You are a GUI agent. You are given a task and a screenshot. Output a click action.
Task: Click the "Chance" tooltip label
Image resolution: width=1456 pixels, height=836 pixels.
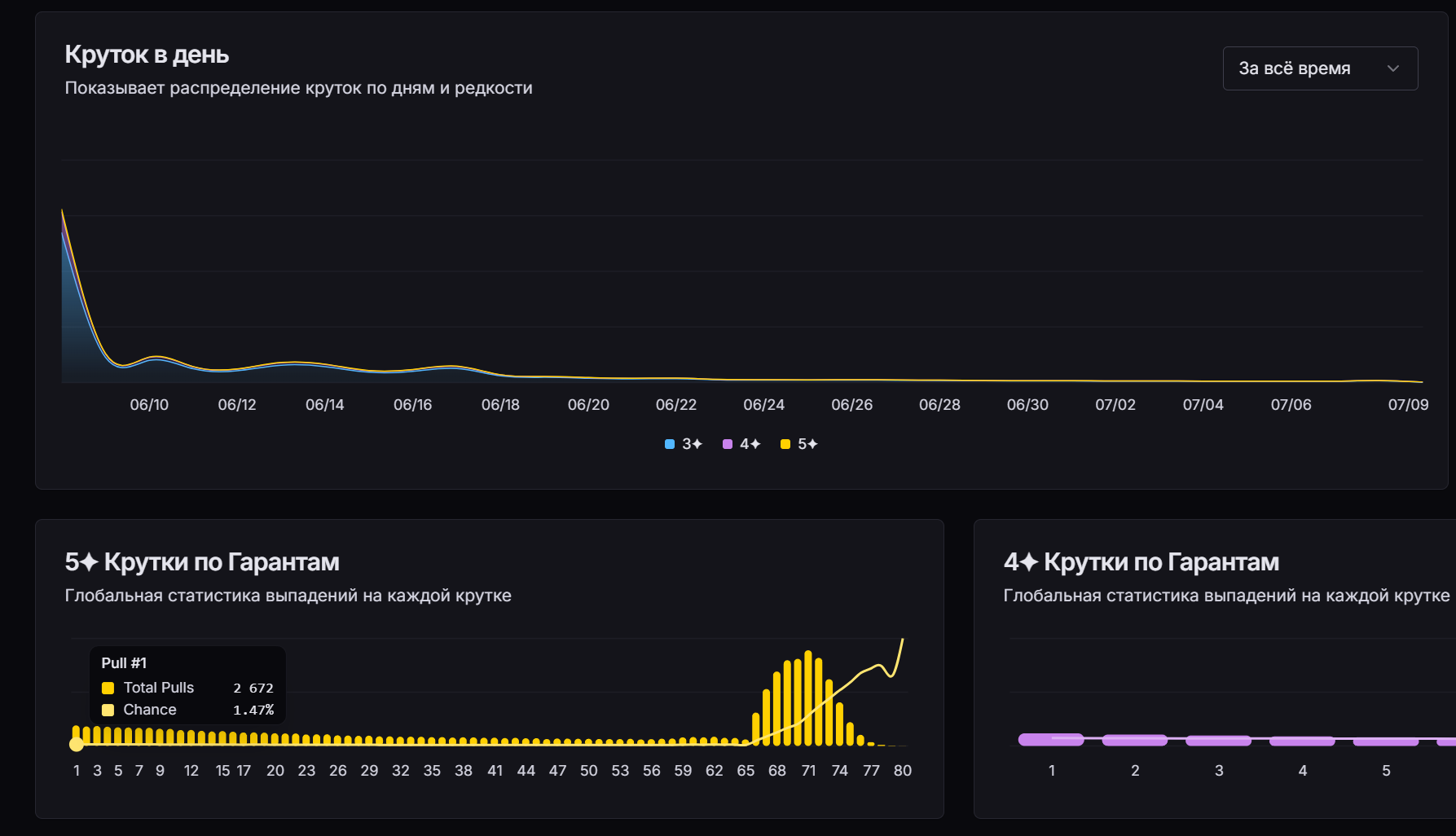tap(150, 710)
